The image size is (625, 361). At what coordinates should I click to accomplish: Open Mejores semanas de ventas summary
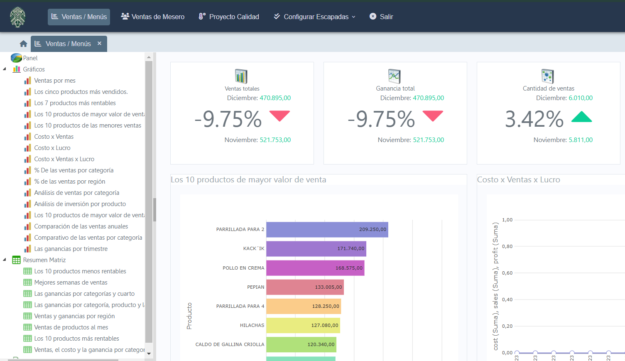[x=71, y=283]
